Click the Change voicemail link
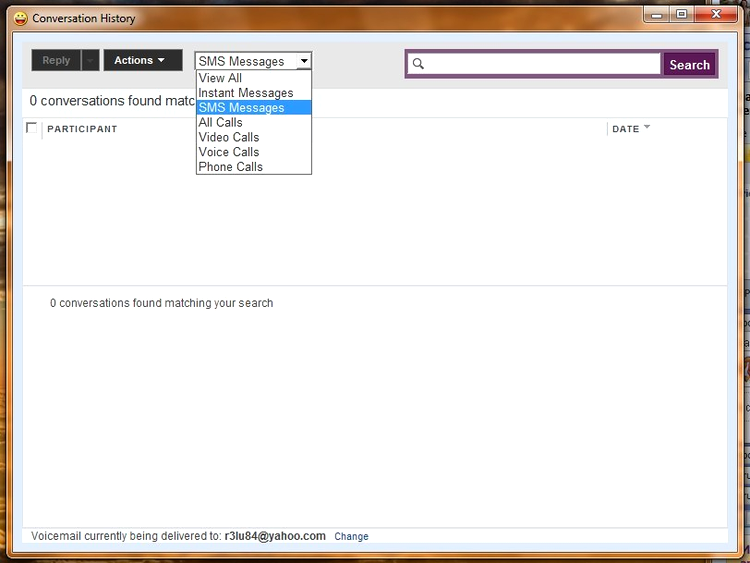 click(x=351, y=536)
